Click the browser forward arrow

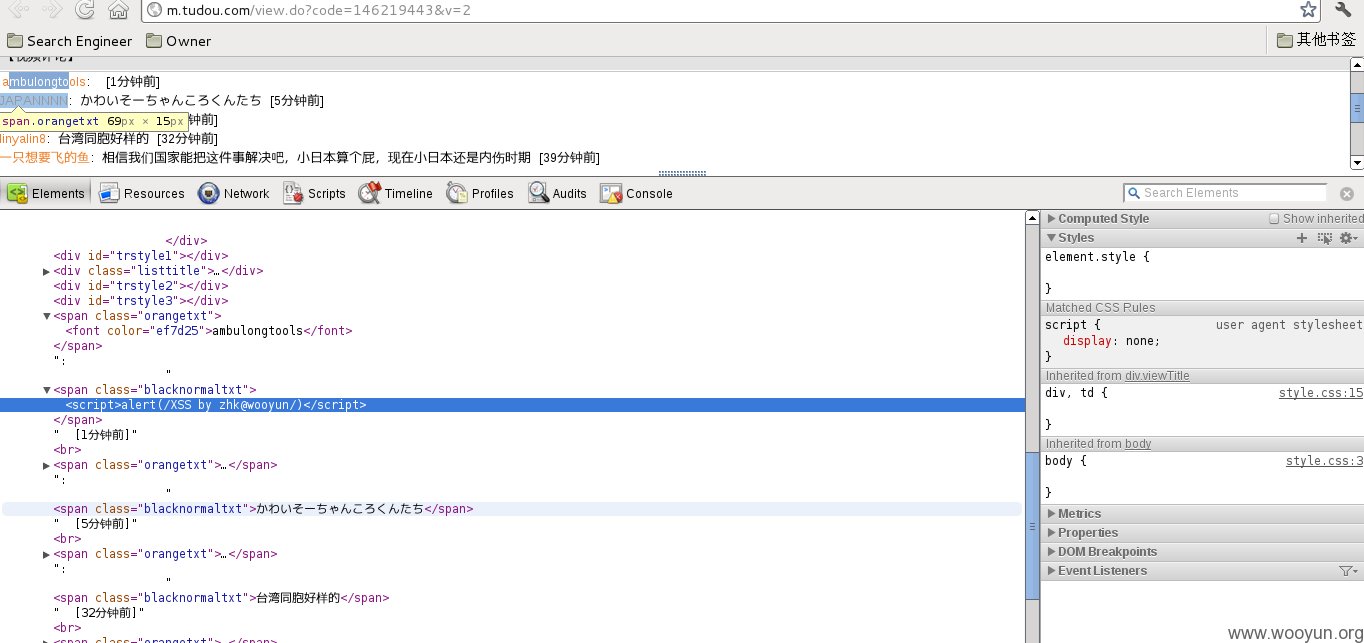[x=53, y=10]
